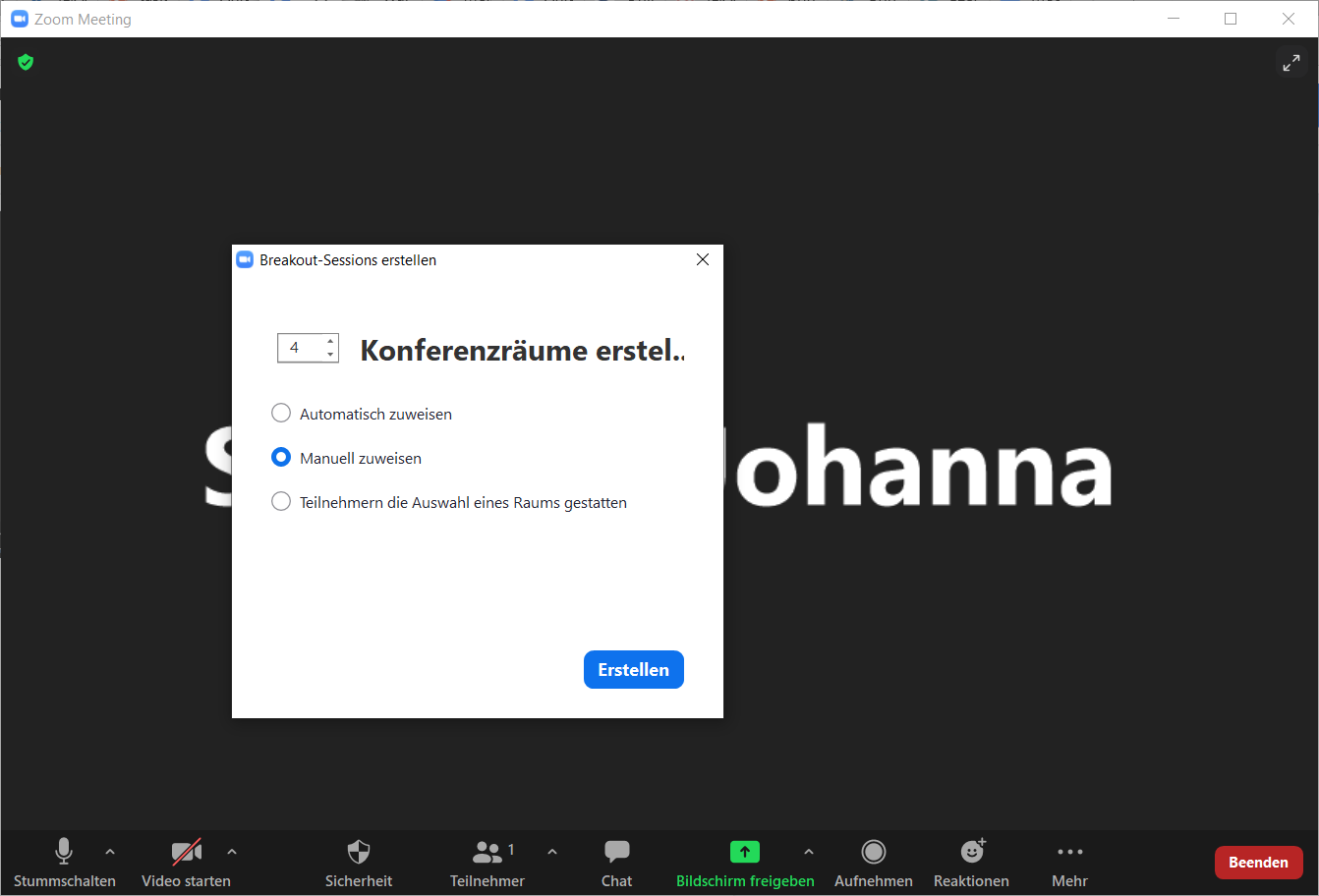Increase the room count with up arrow

click(330, 341)
